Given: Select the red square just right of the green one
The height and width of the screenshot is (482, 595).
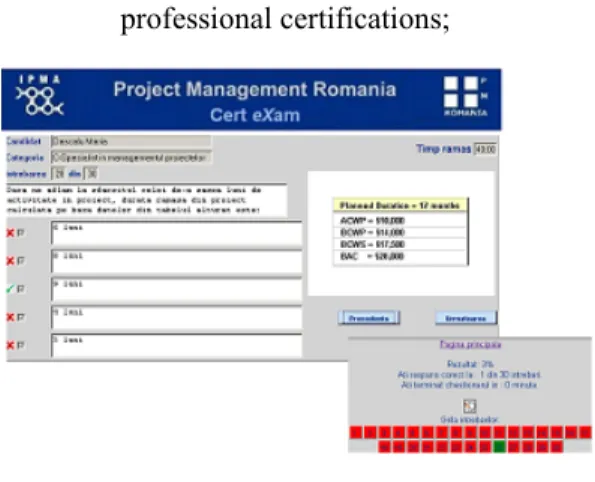Looking at the screenshot, I should 513,447.
